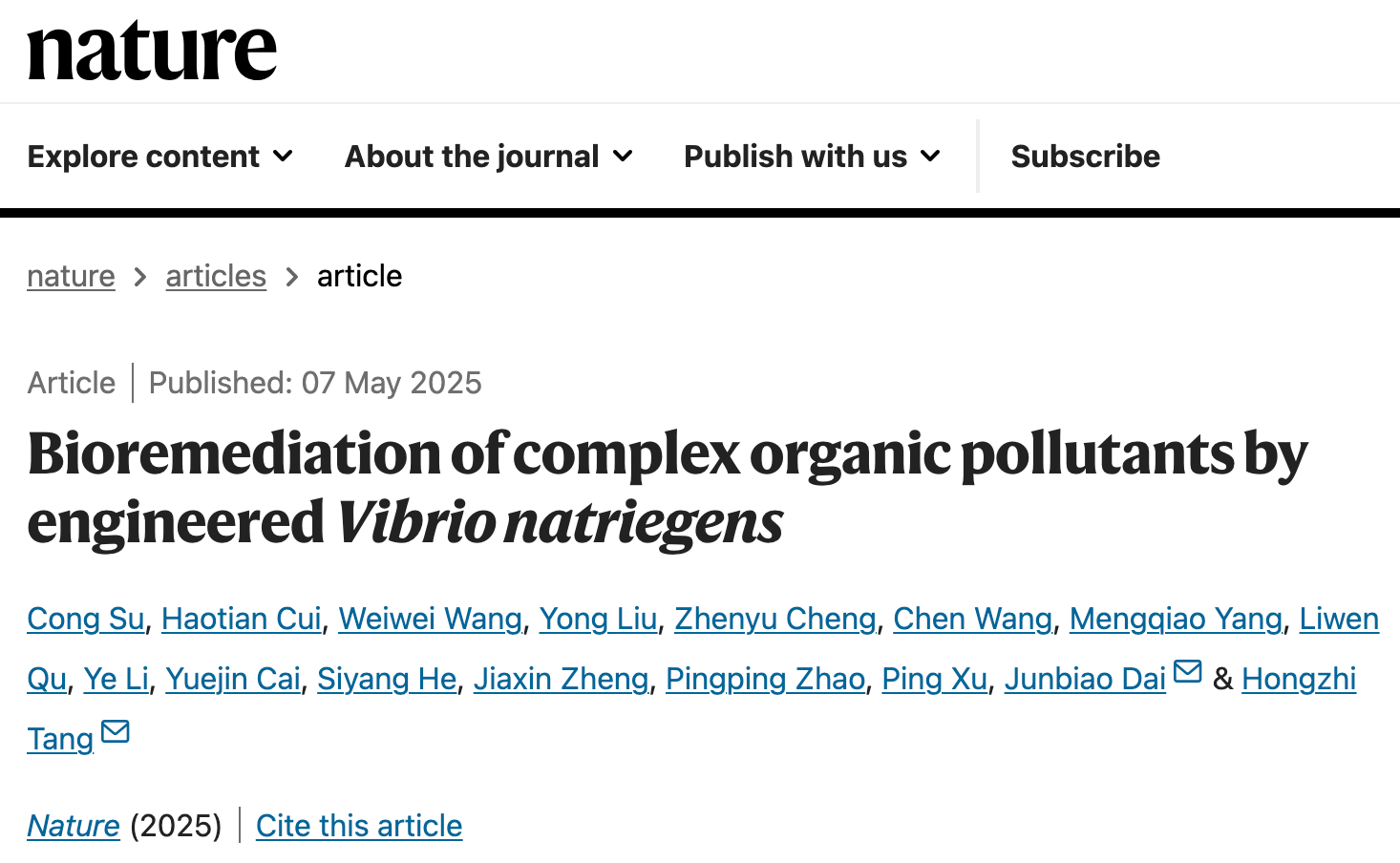Click author name Ping Xu
Screen dimensions: 1400x863
pyautogui.click(x=934, y=680)
